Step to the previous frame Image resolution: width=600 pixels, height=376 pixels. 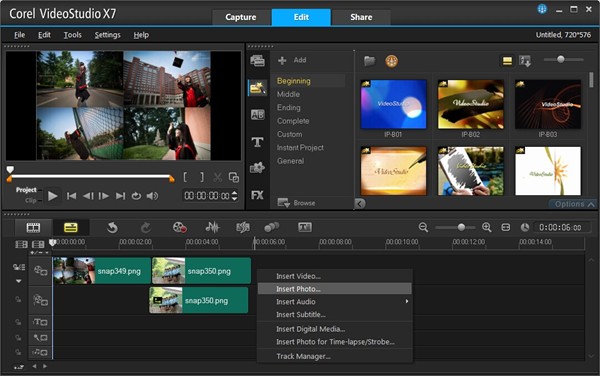pos(88,196)
